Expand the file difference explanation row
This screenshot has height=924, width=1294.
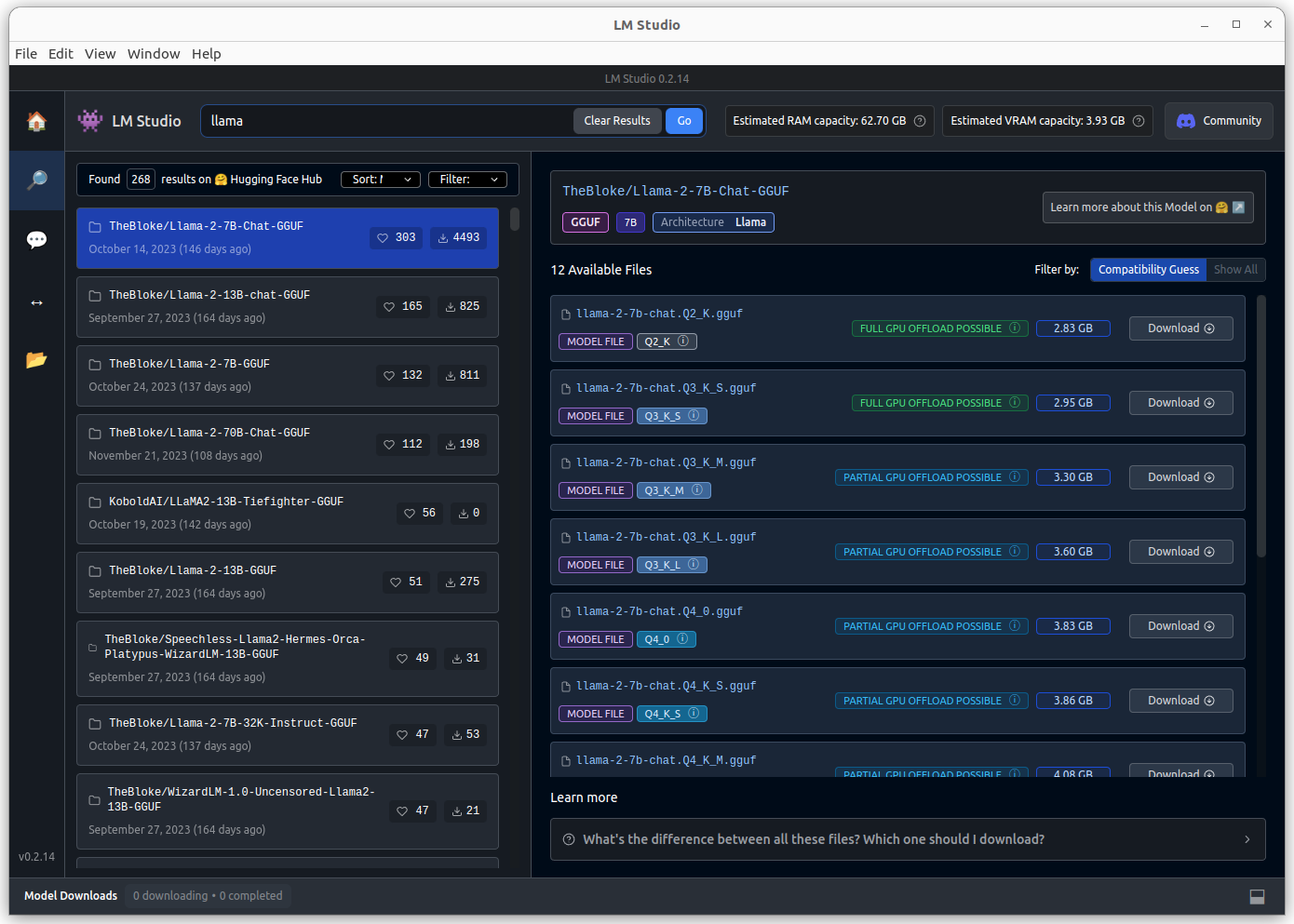(908, 839)
